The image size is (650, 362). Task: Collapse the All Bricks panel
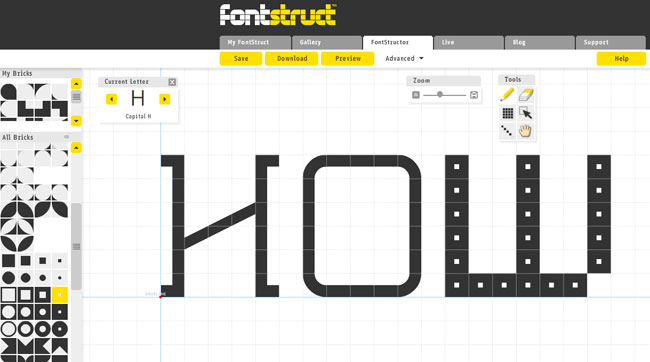tap(66, 137)
